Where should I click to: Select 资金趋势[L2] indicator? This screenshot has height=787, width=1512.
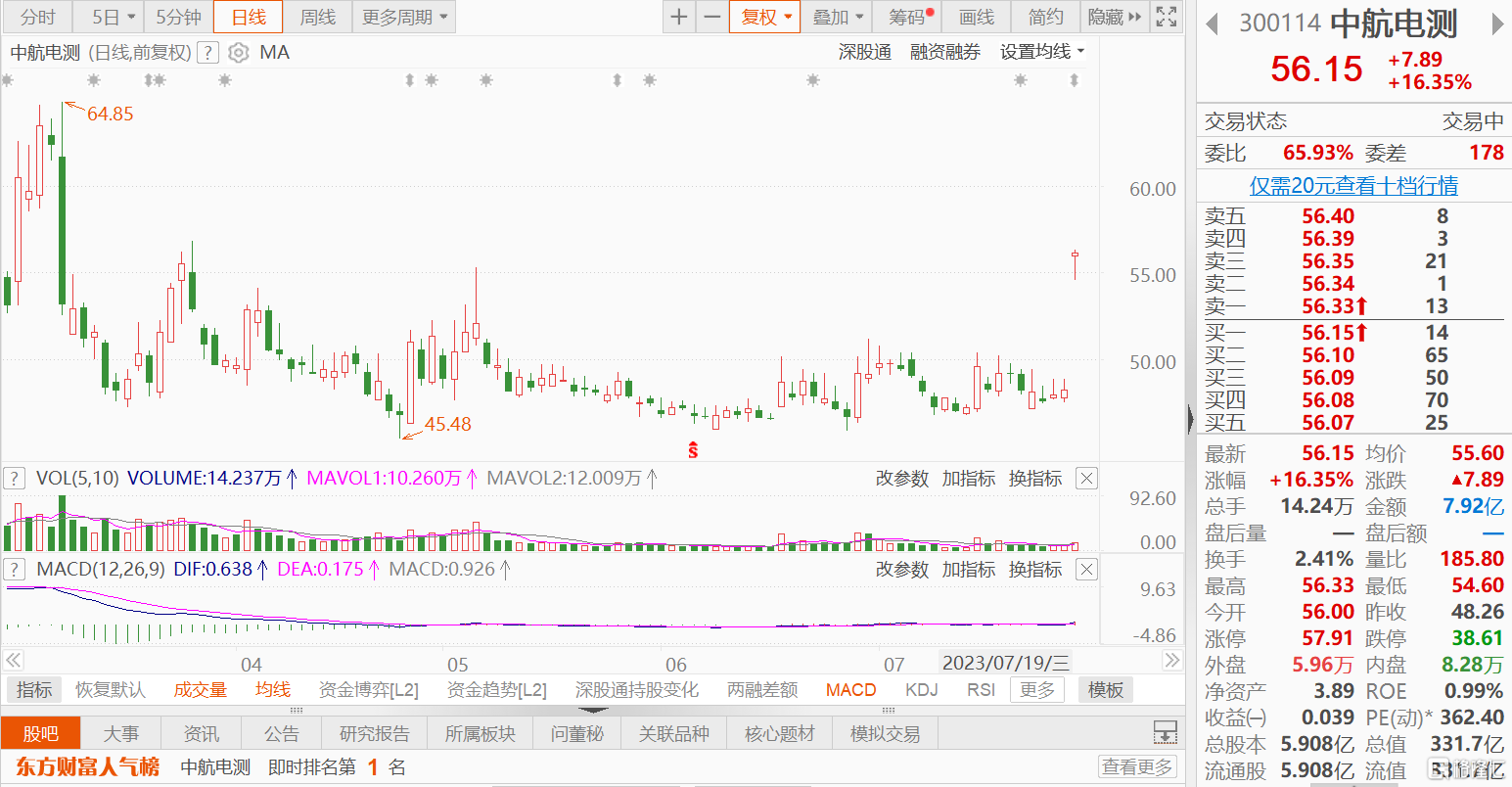click(497, 690)
